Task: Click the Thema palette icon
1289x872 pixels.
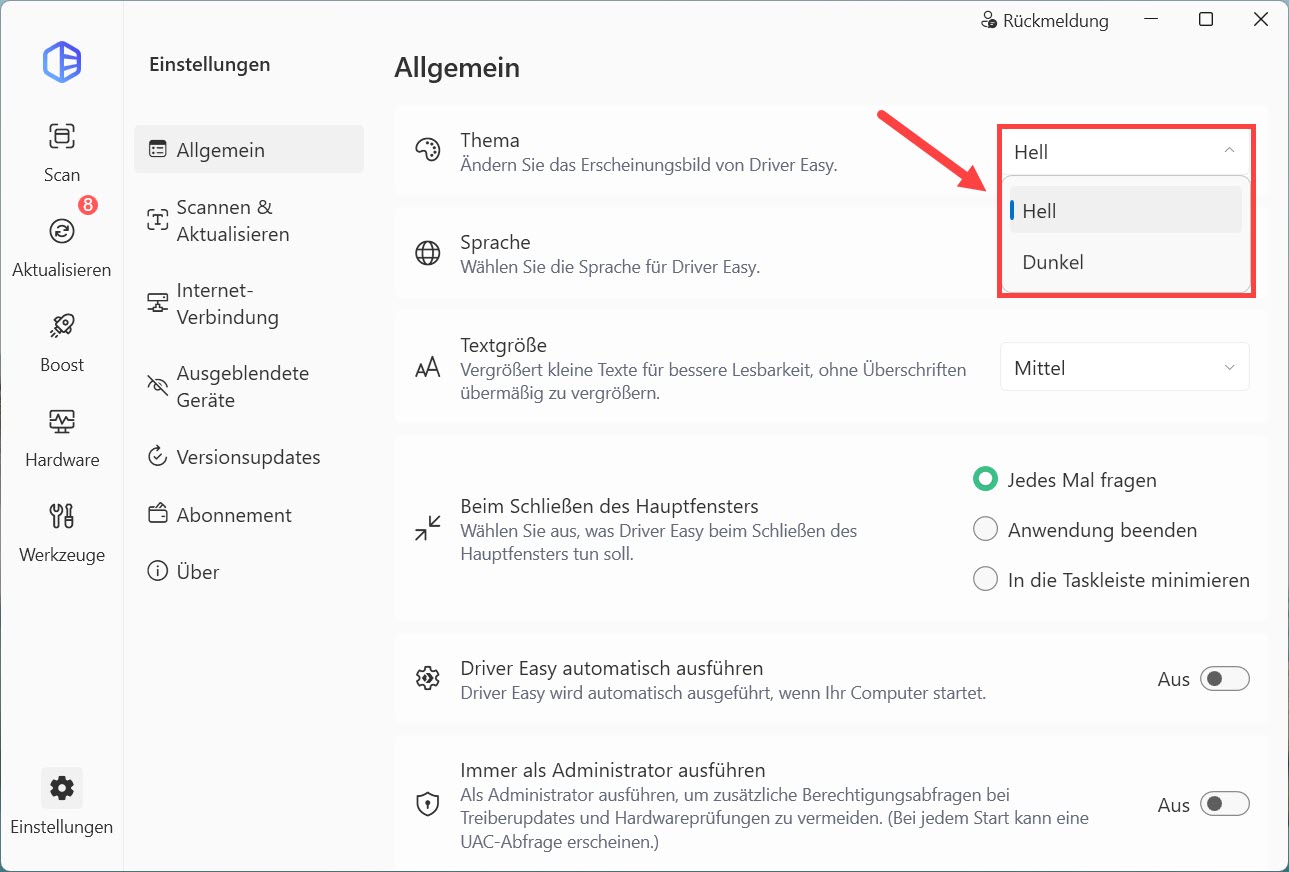Action: tap(427, 151)
